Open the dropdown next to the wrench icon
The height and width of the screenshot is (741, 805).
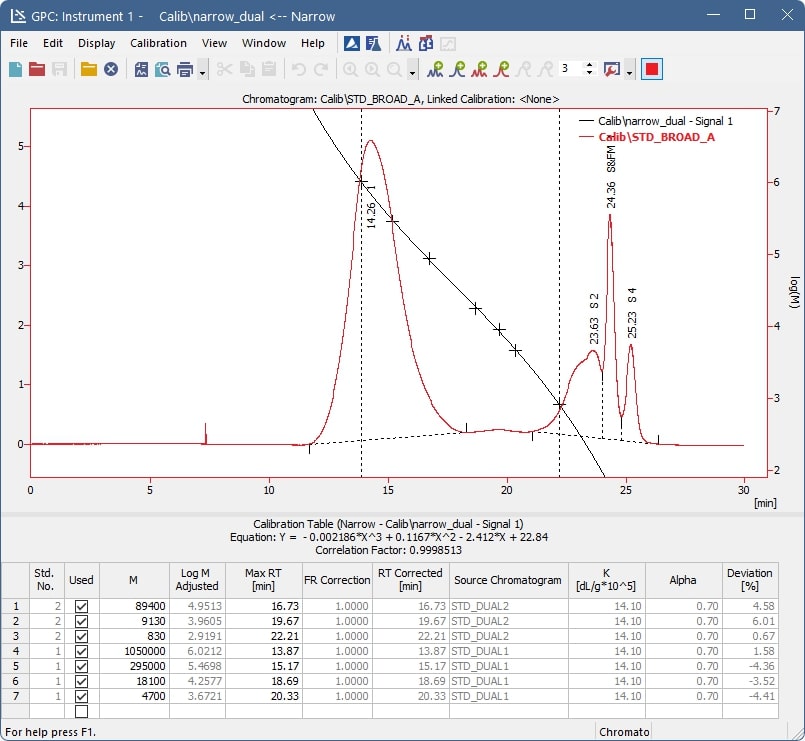click(629, 73)
